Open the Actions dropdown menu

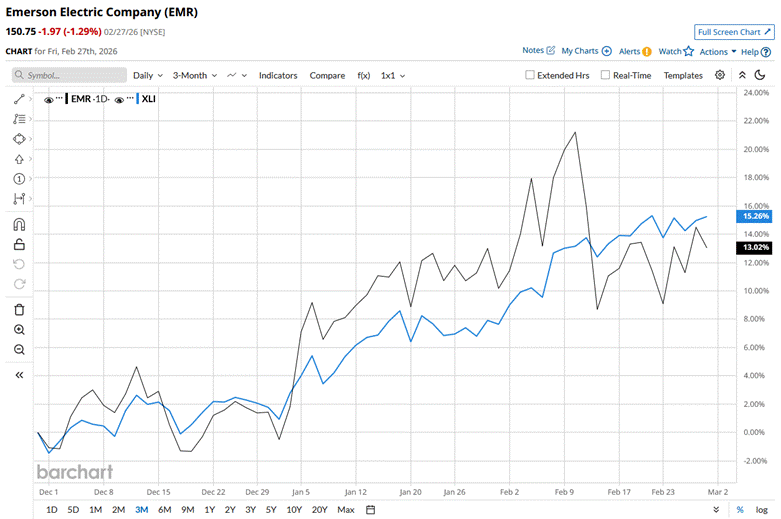pos(718,51)
